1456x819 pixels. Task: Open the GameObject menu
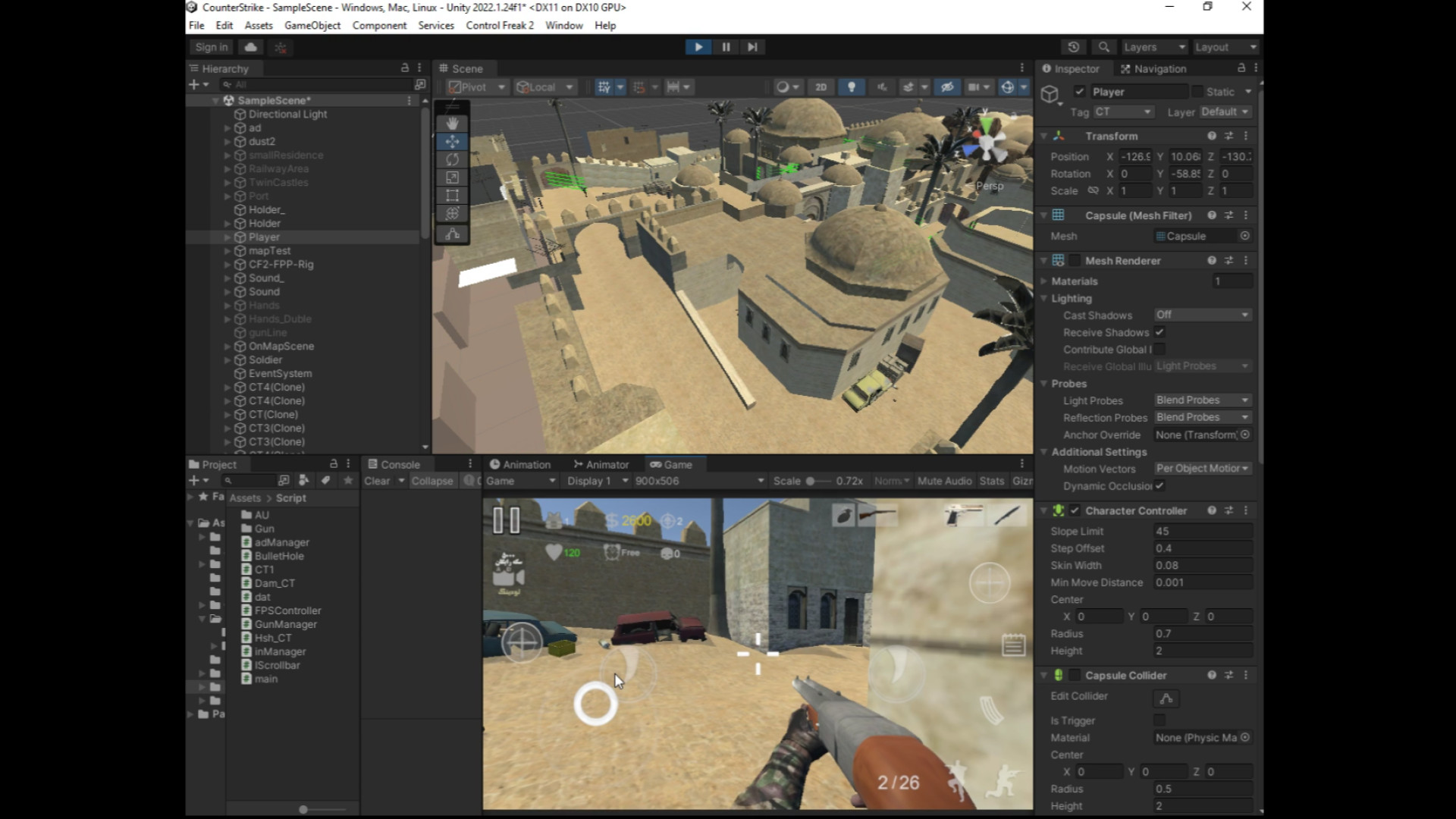point(312,25)
